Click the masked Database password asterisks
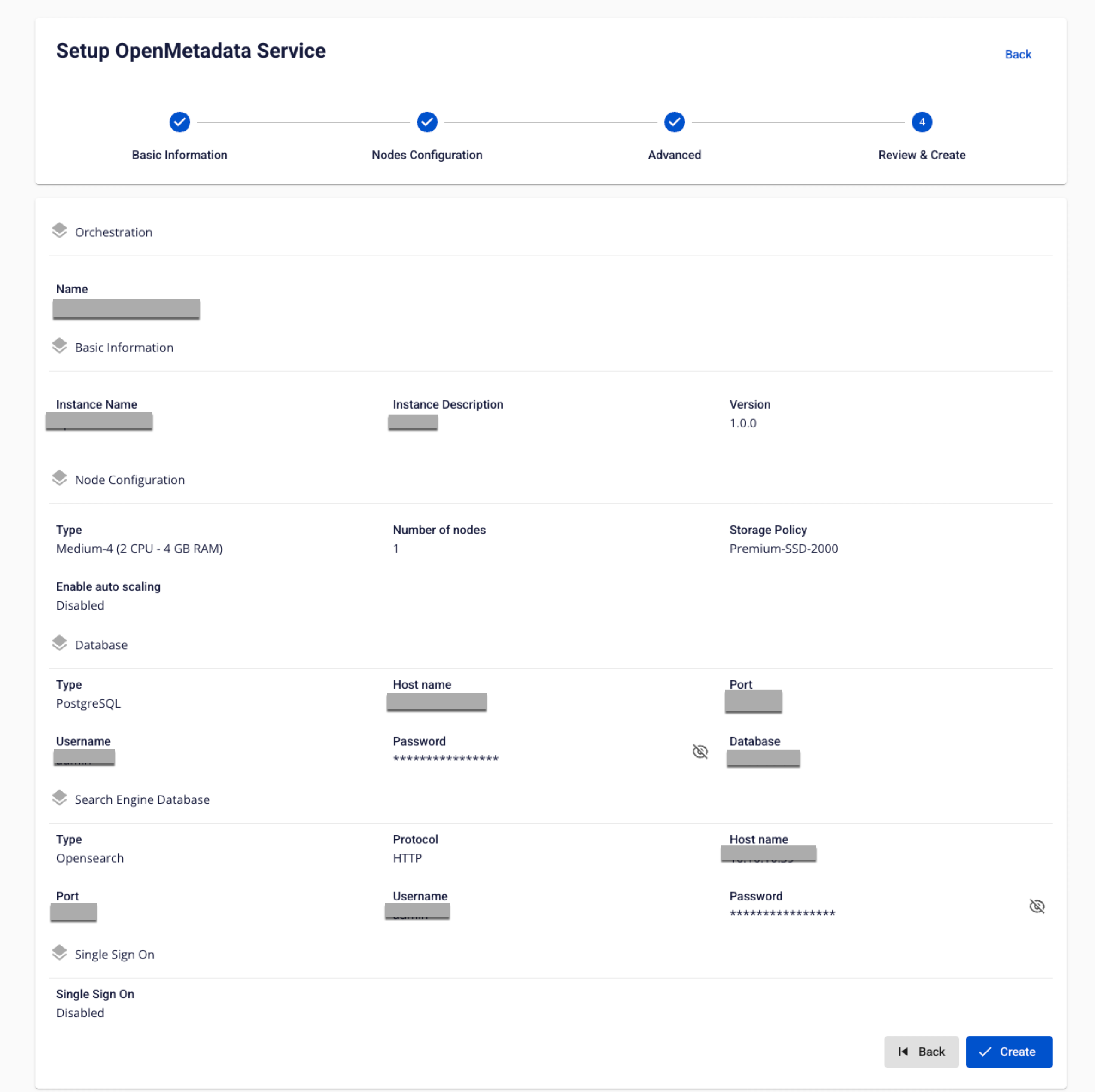The width and height of the screenshot is (1095, 1092). 445,759
